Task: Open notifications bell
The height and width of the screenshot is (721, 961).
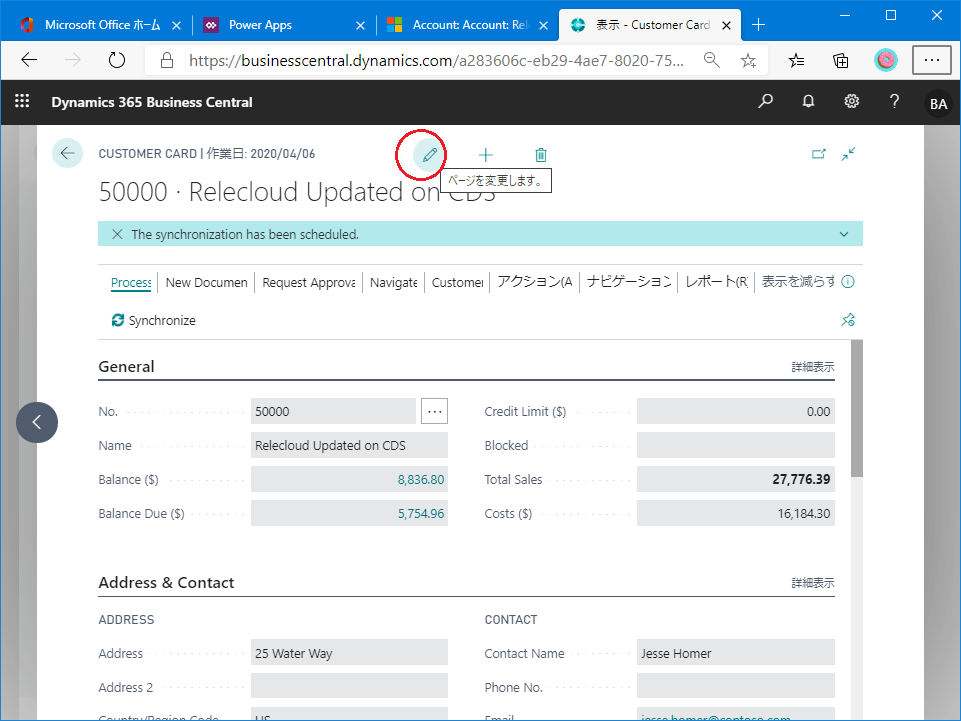Action: [x=808, y=101]
